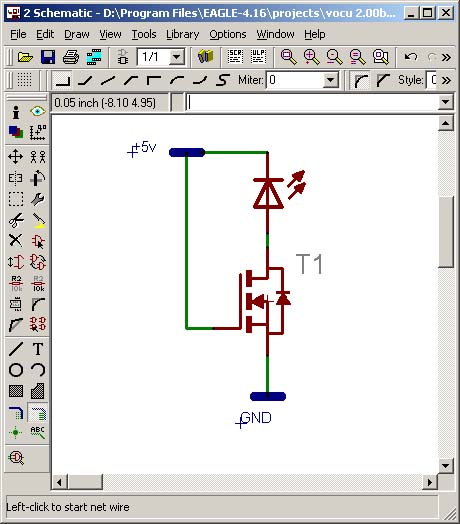Viewport: 460px width, 524px height.
Task: Choose the Text tool
Action: coord(38,349)
